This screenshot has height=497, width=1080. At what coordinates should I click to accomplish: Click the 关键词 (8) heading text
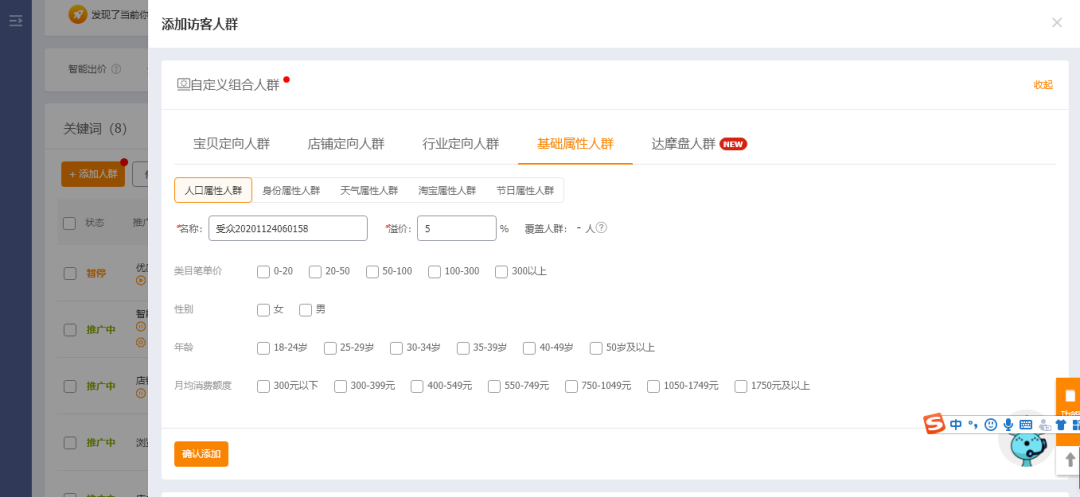coord(96,128)
